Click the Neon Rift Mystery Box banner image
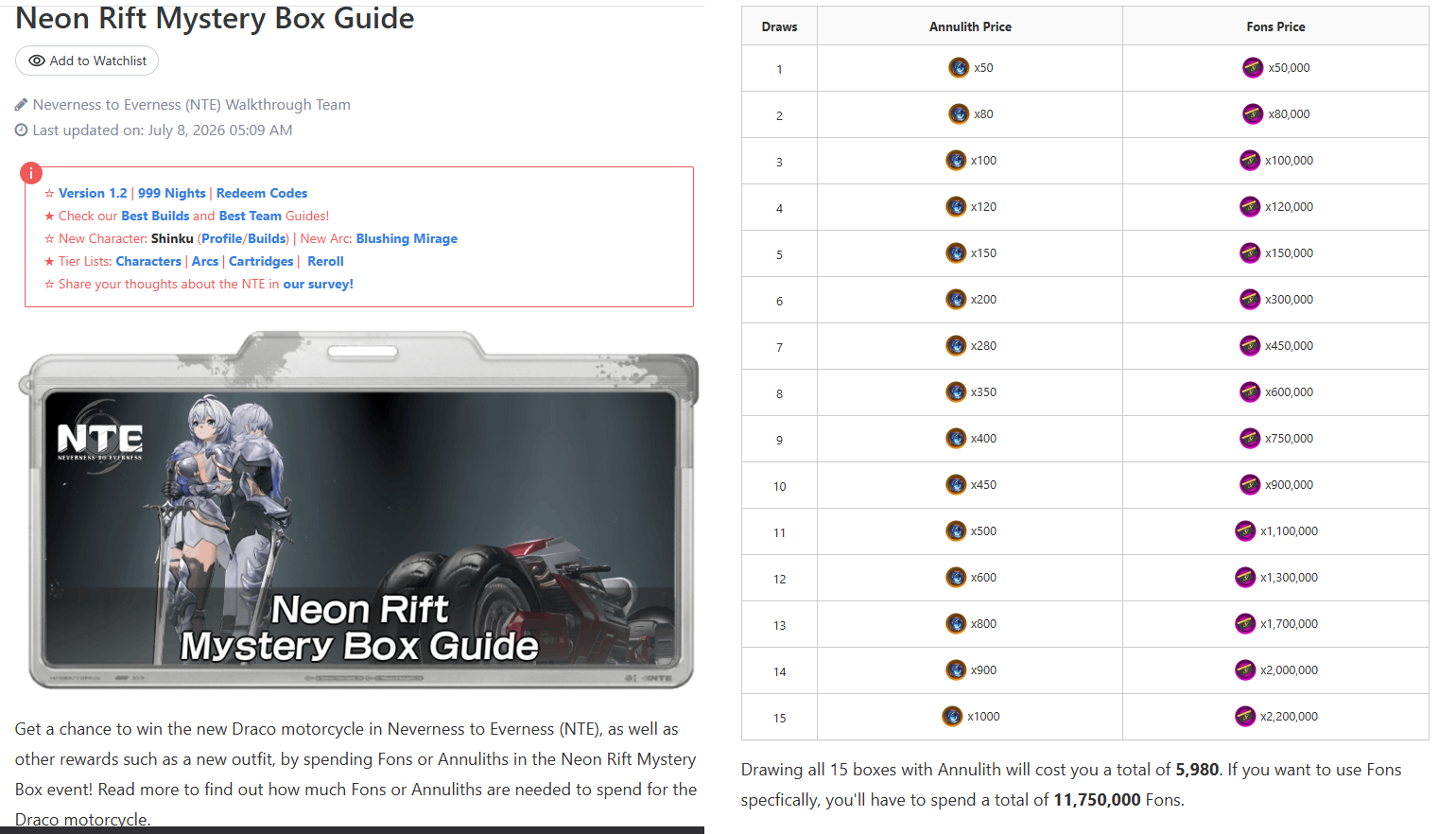The width and height of the screenshot is (1456, 834). point(358,511)
